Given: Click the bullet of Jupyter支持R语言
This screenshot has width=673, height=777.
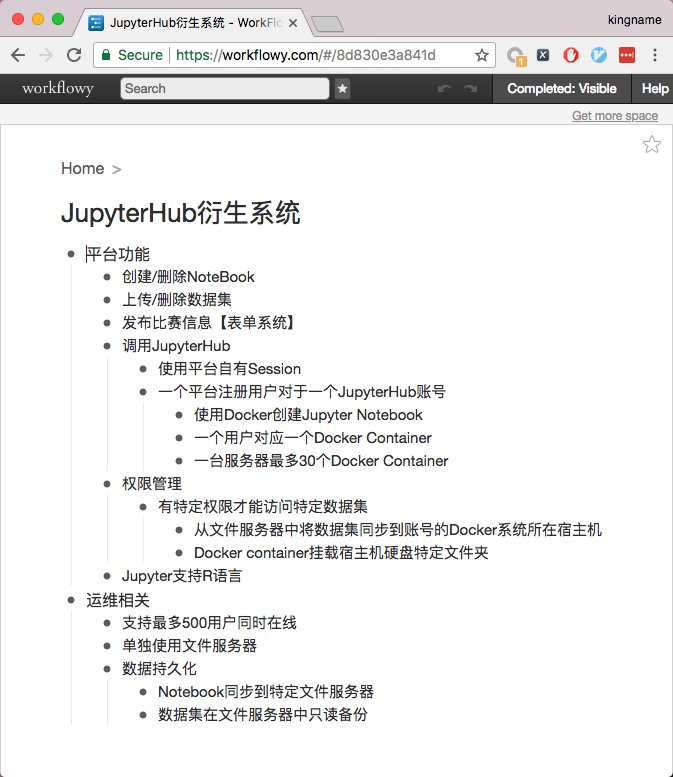Looking at the screenshot, I should (107, 576).
